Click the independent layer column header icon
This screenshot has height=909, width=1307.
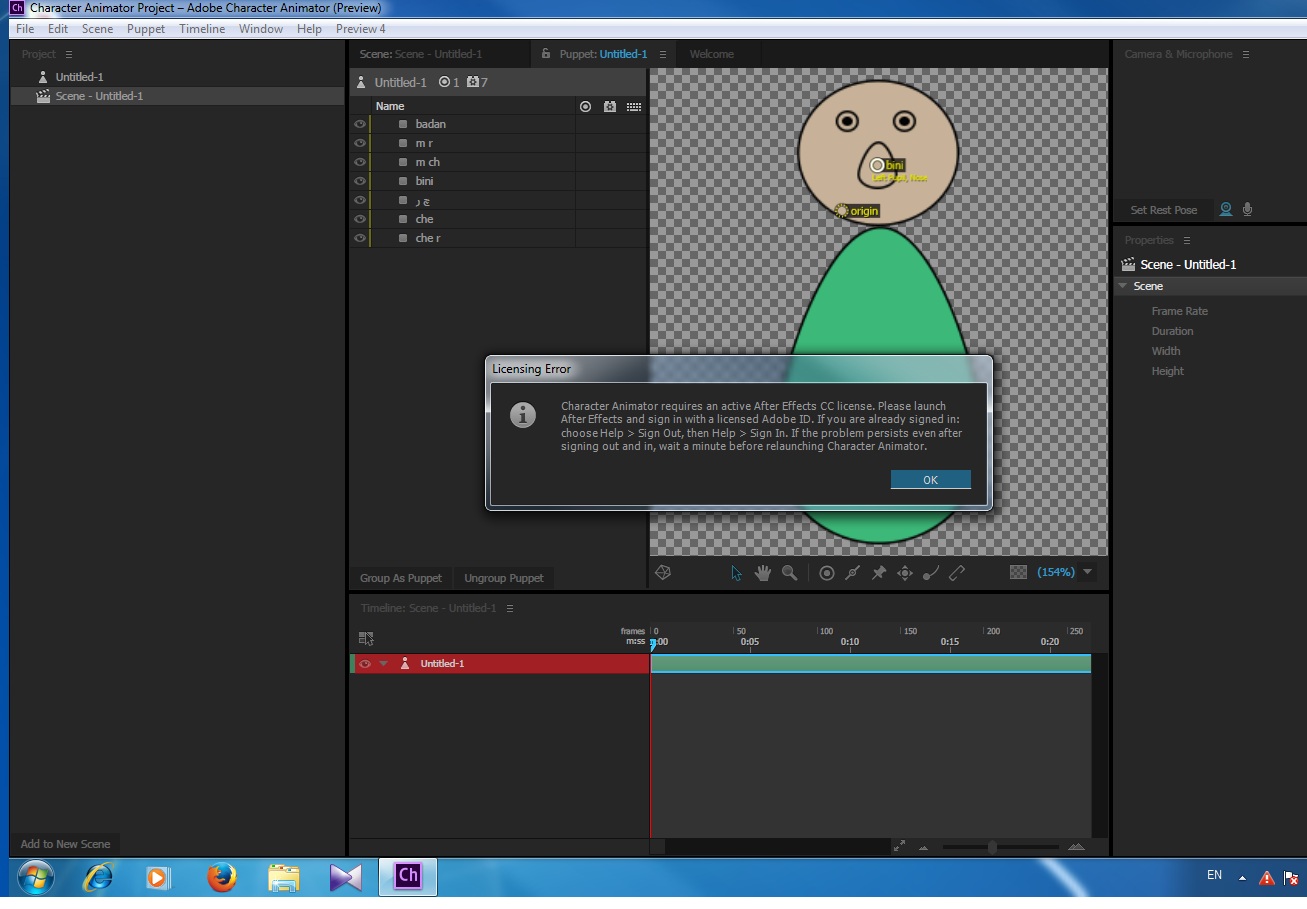pos(586,106)
